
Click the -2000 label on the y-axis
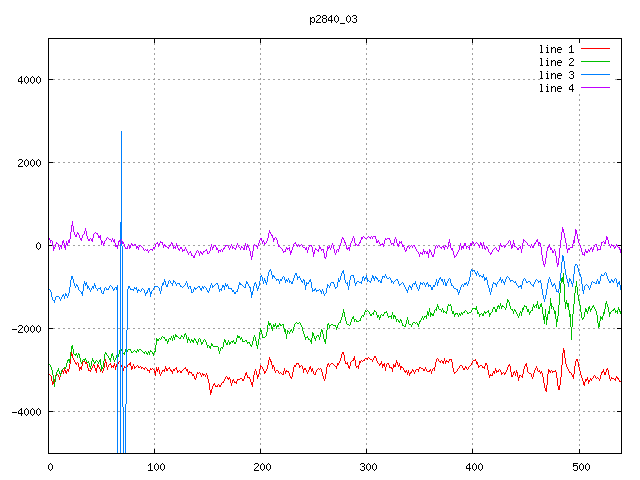[x=25, y=329]
